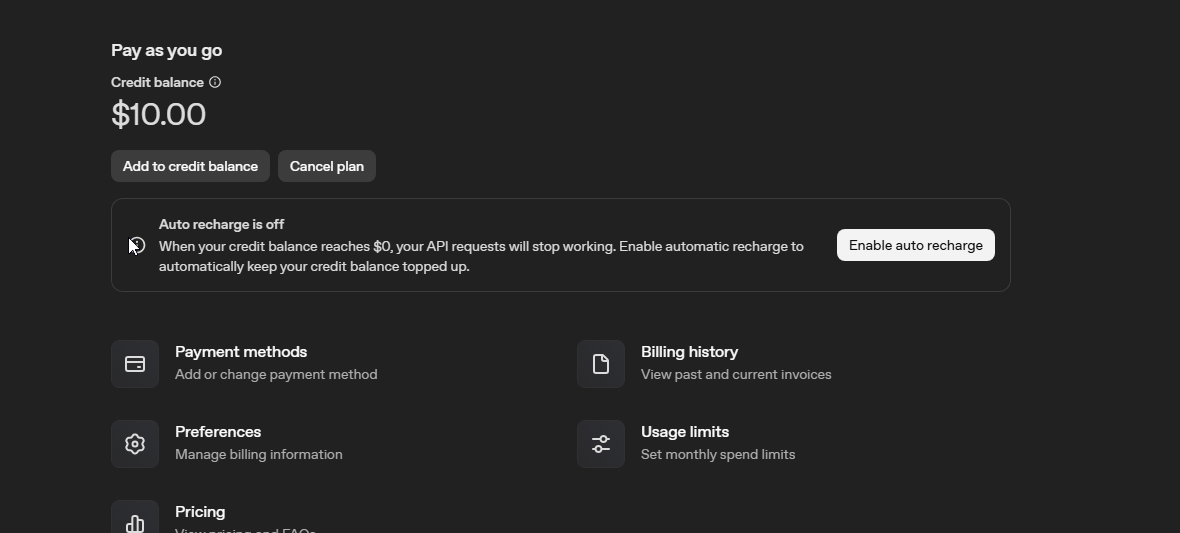Open the Billing history document icon

click(601, 364)
